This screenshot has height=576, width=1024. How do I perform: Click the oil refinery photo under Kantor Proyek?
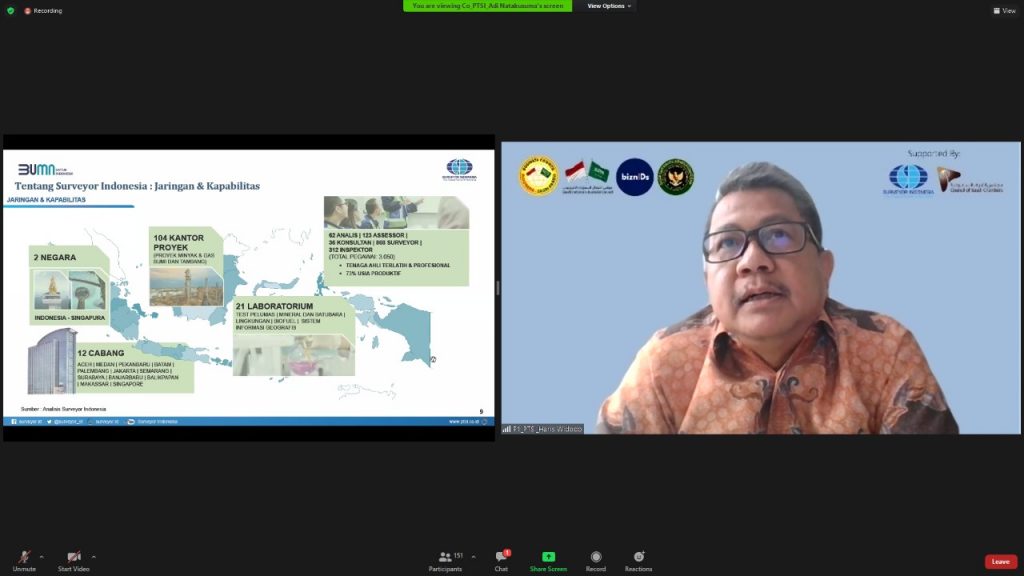click(x=186, y=286)
